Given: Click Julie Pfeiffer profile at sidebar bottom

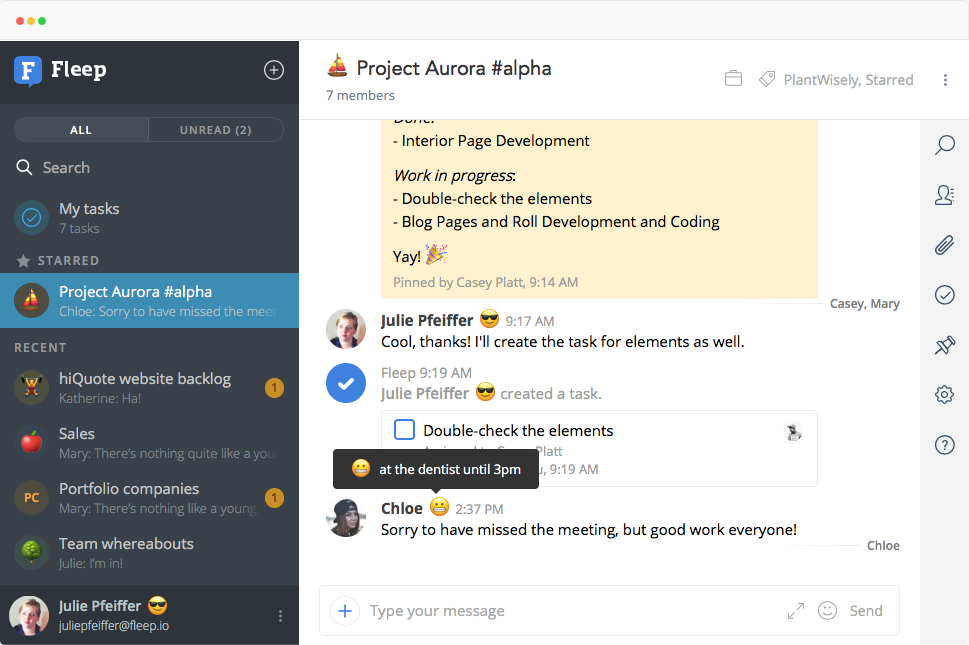Looking at the screenshot, I should click(x=149, y=615).
